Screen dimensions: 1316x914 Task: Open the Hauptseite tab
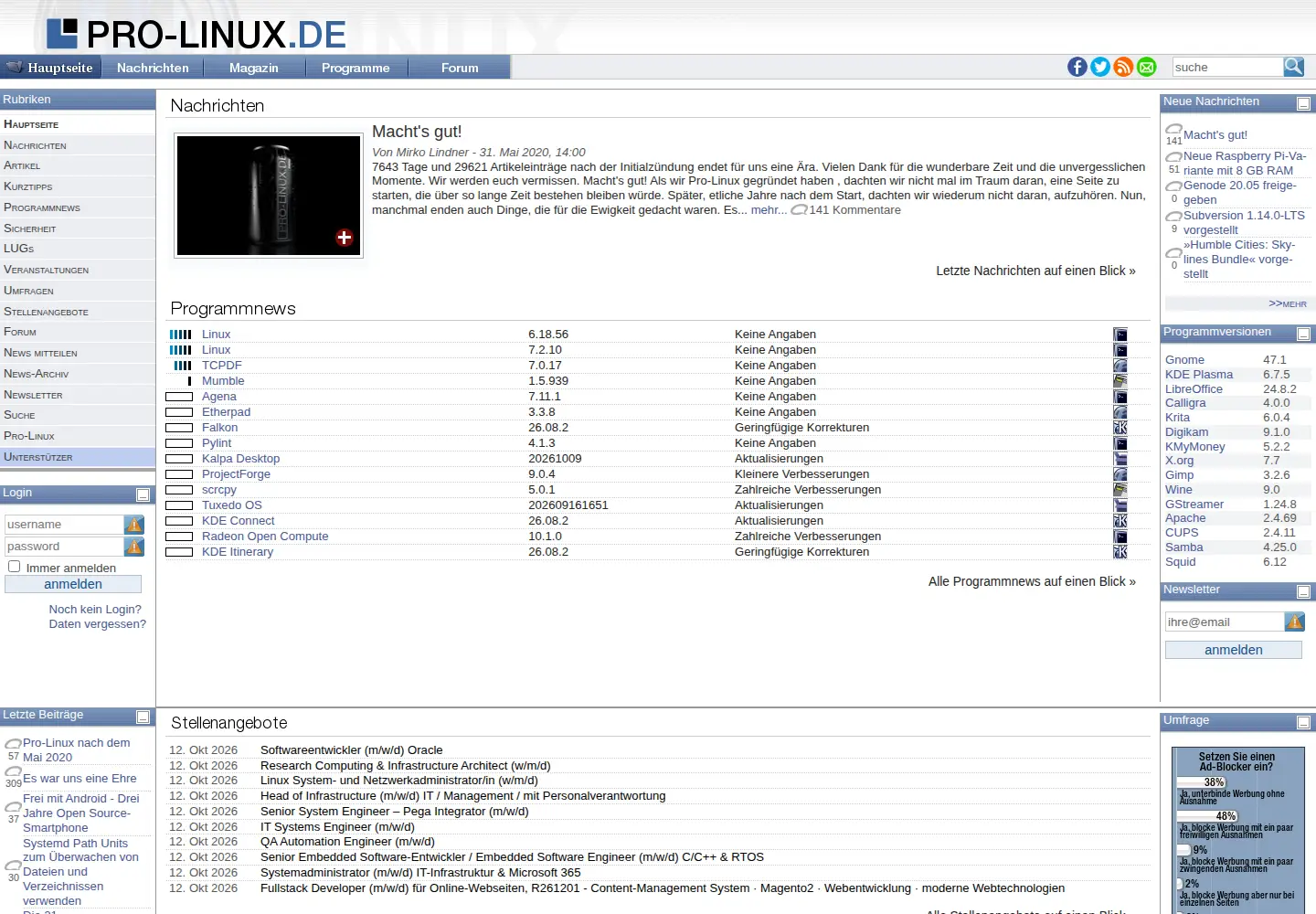(50, 68)
